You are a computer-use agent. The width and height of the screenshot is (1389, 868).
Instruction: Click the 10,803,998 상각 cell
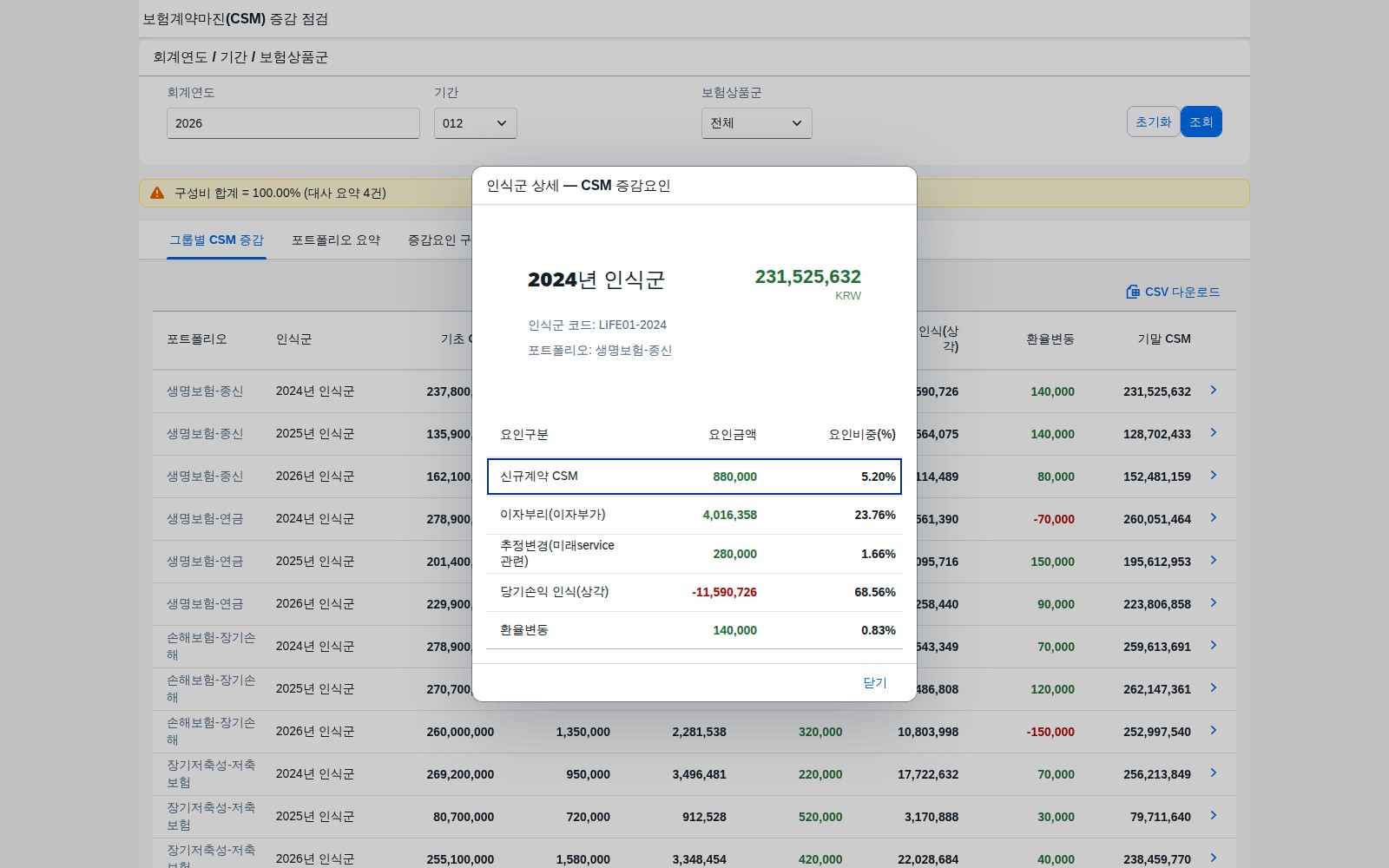[928, 732]
